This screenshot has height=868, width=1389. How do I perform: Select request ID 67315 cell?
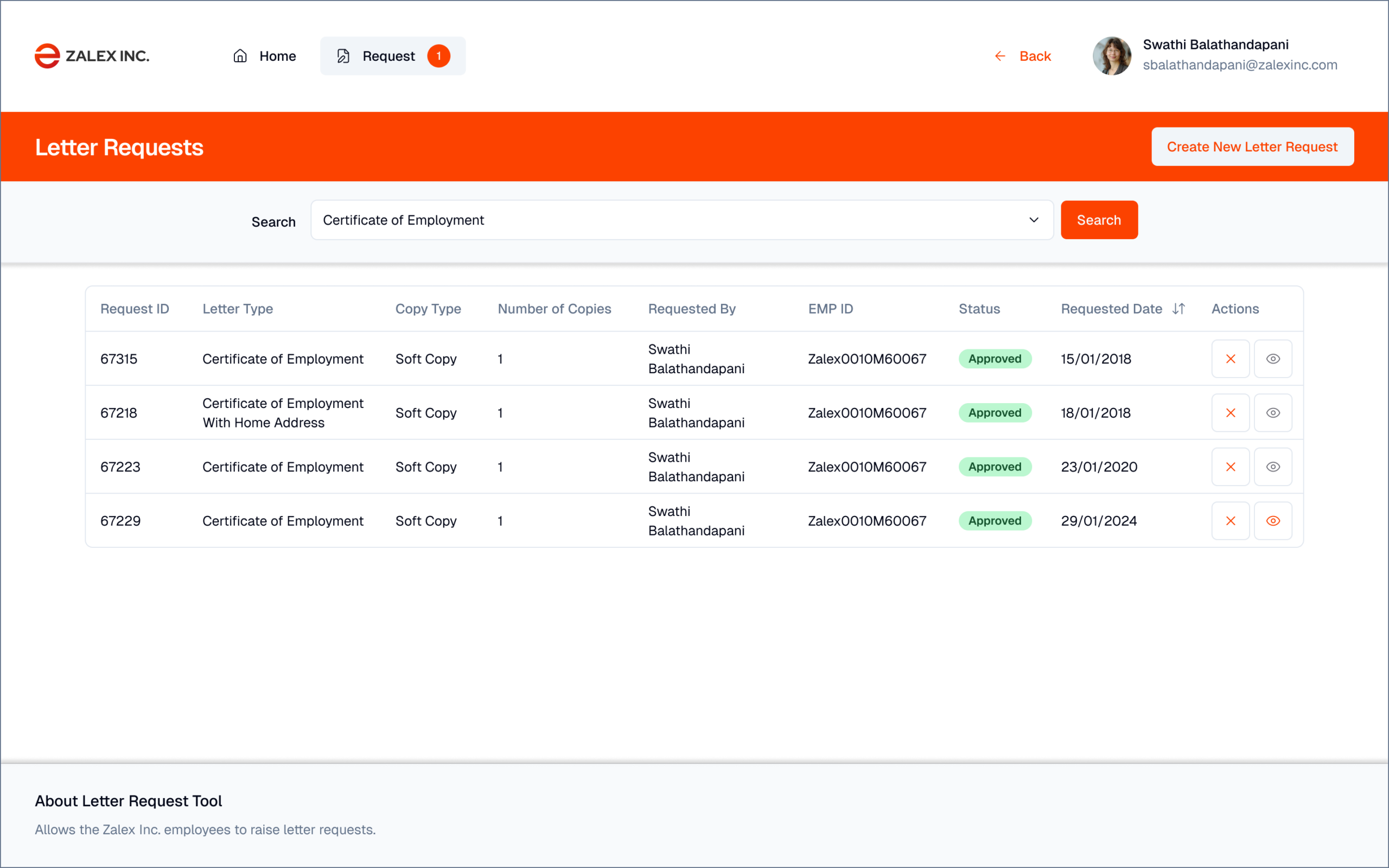[x=119, y=359]
